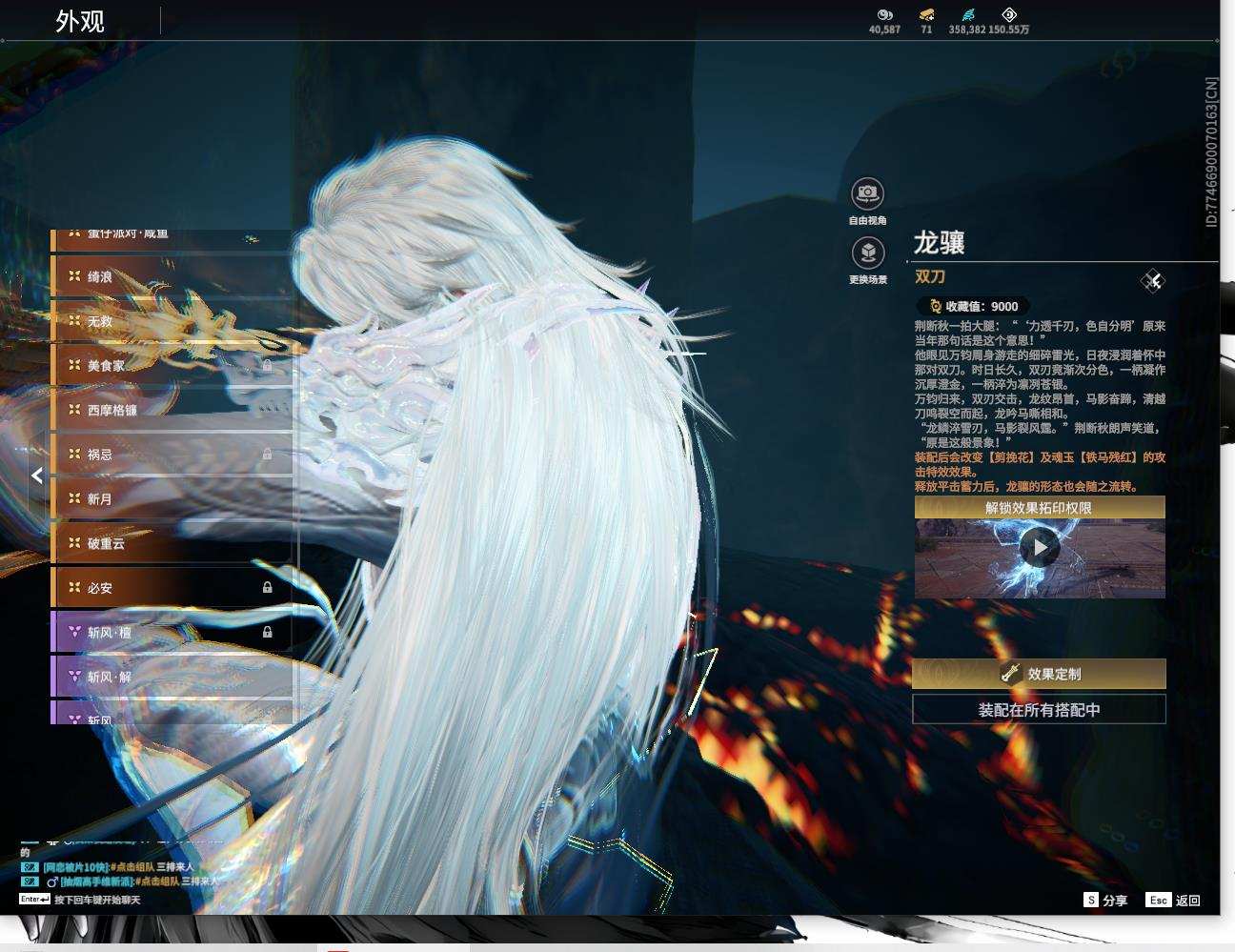Click the Esc key return icon
Screen dimensions: 1235x952
pyautogui.click(x=1158, y=900)
